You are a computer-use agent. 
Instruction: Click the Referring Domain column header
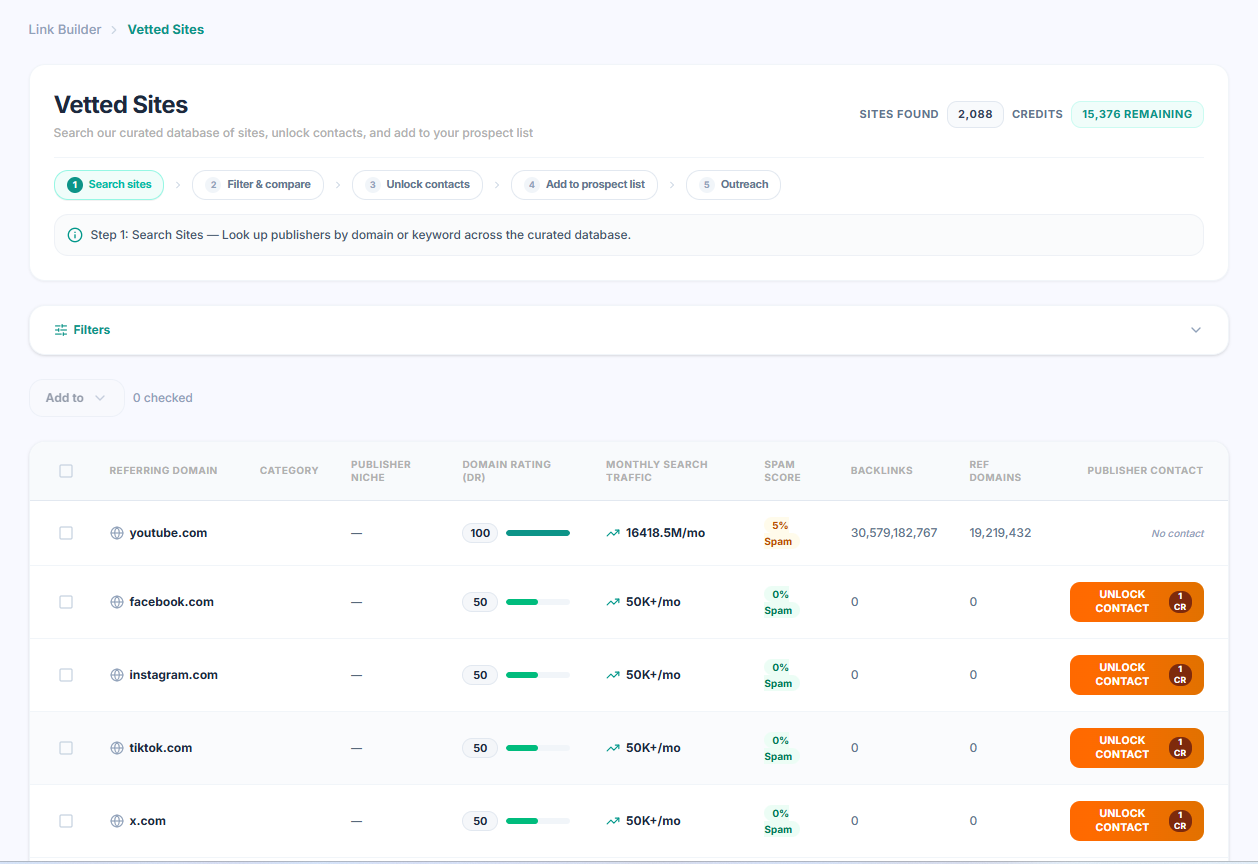click(163, 471)
